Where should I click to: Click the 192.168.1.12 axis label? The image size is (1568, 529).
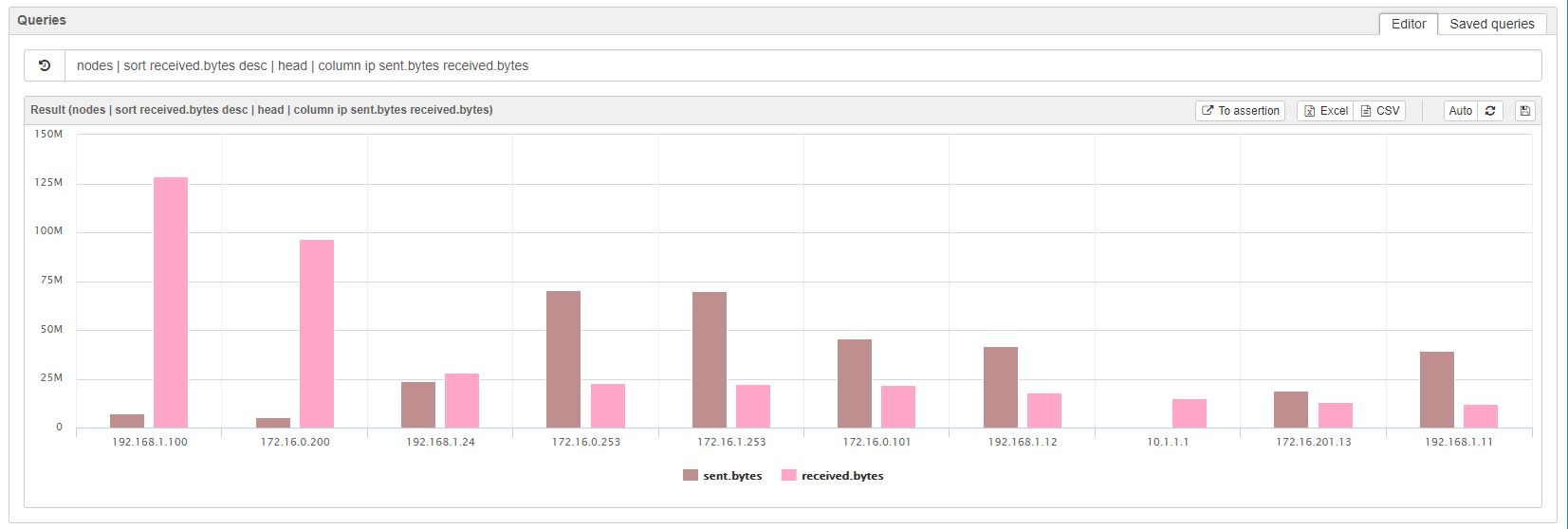1023,442
